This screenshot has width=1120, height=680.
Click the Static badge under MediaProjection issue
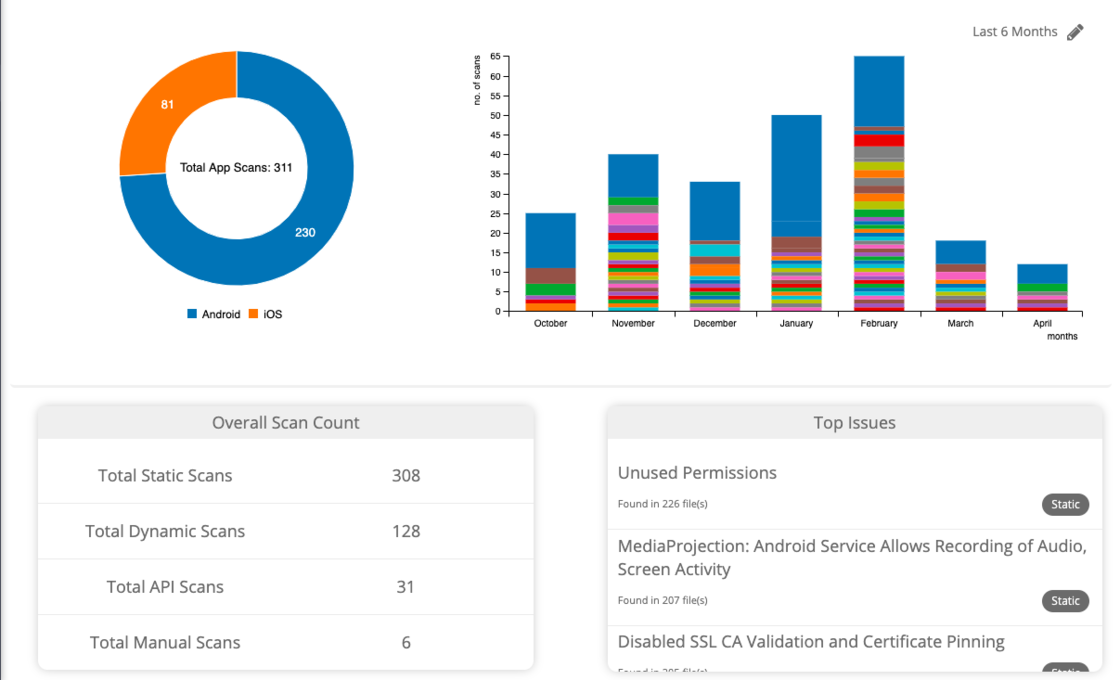[1065, 601]
